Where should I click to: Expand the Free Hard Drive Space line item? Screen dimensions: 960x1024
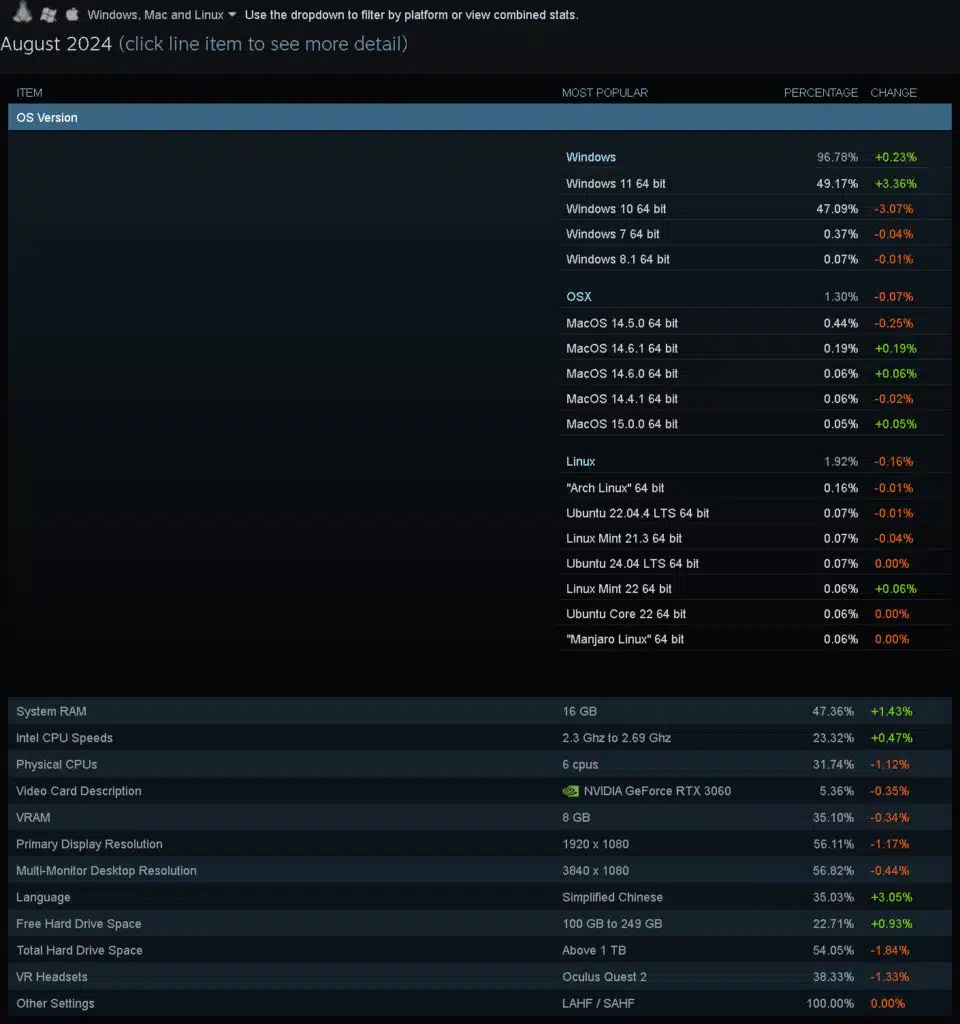point(479,923)
